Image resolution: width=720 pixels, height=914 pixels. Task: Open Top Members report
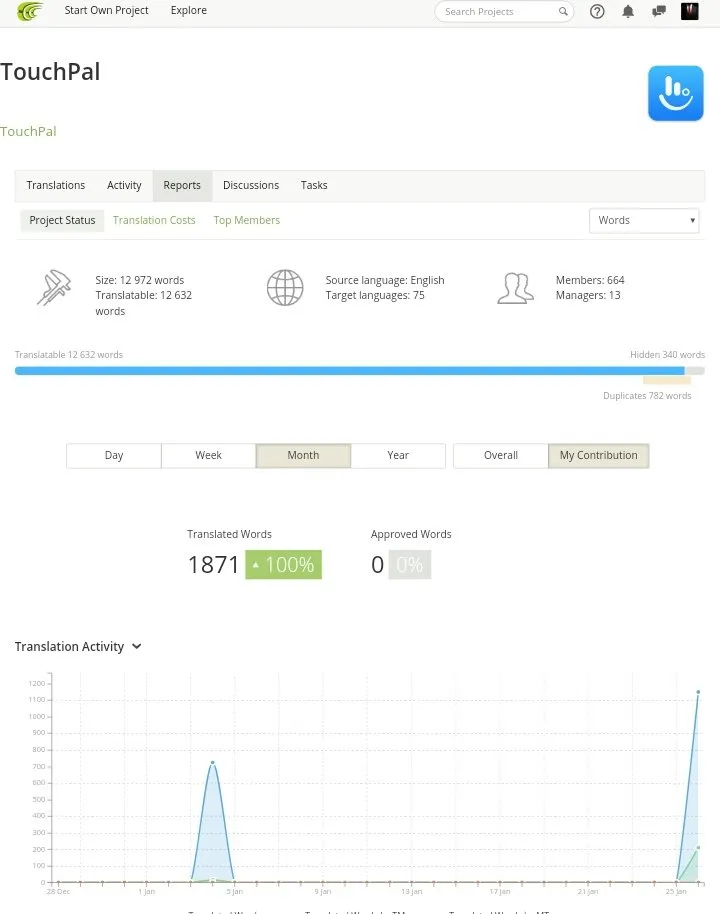pyautogui.click(x=247, y=220)
